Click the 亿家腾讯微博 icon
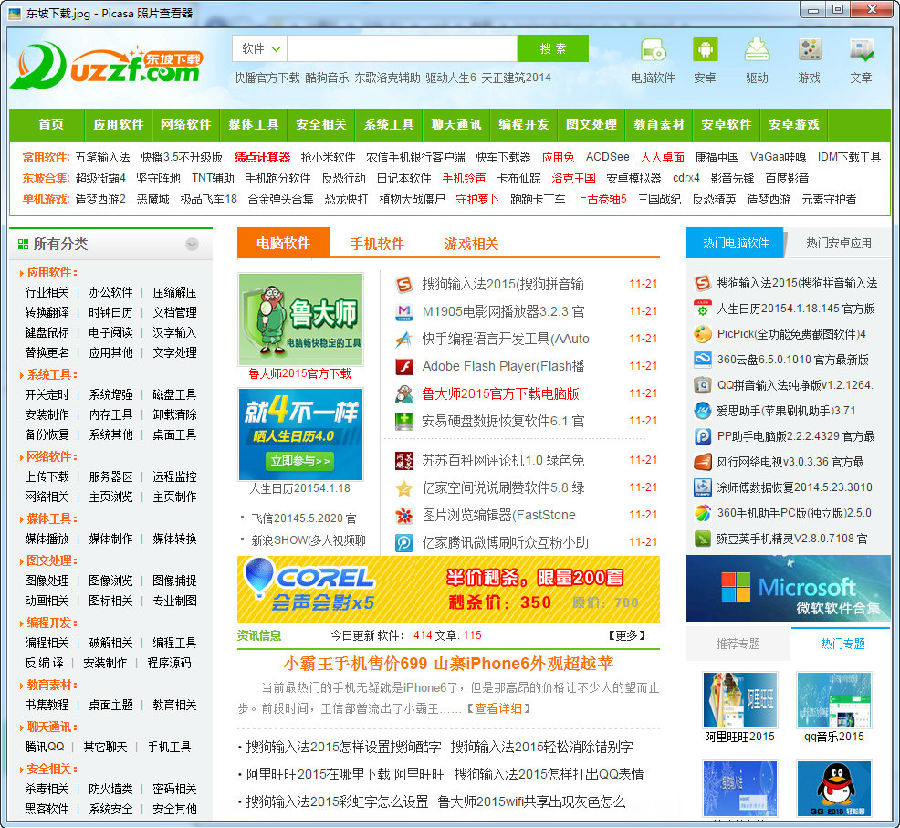Viewport: 900px width, 828px height. [404, 543]
